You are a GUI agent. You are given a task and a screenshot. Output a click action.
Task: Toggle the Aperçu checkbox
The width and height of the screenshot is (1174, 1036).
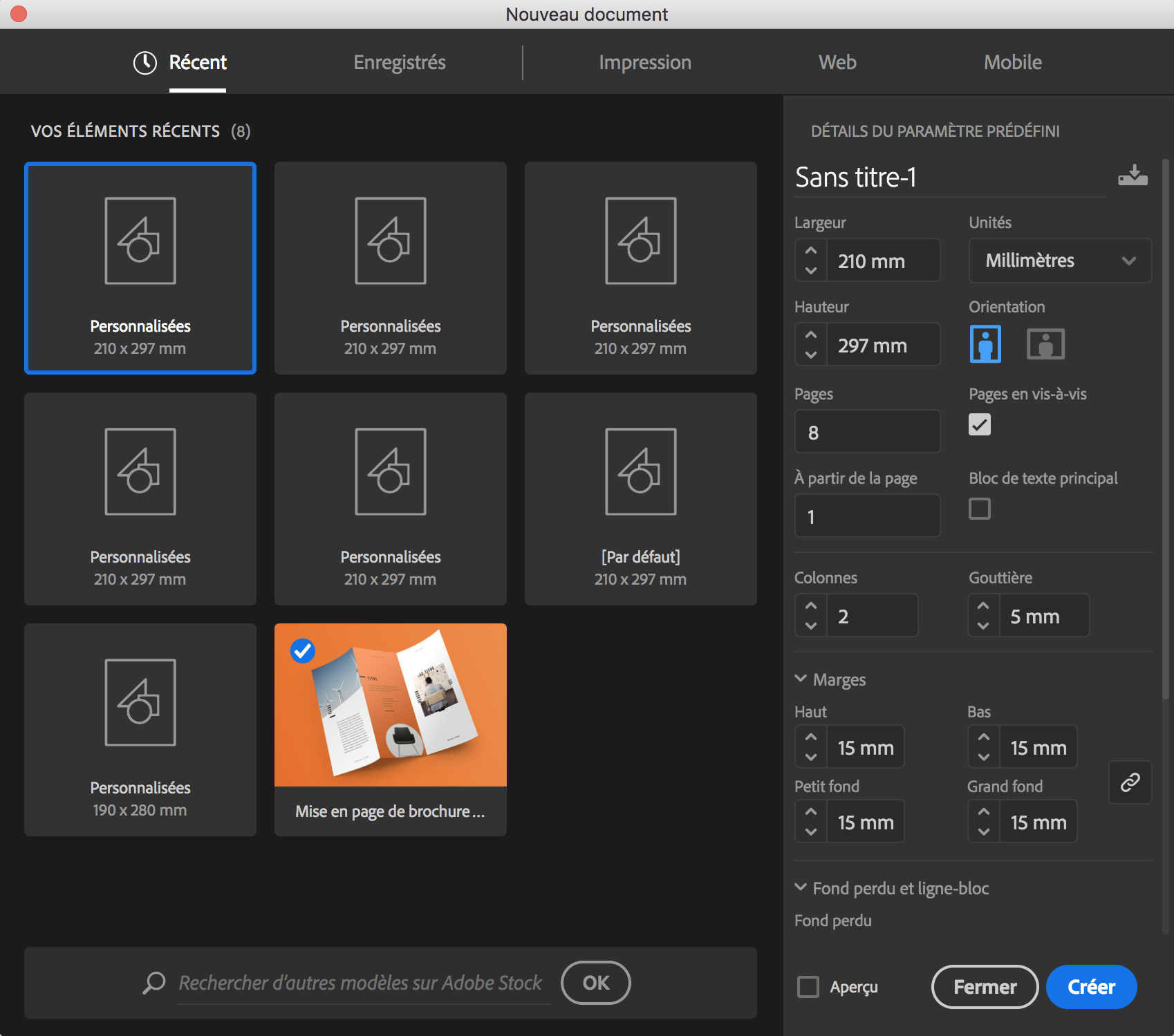(x=808, y=987)
